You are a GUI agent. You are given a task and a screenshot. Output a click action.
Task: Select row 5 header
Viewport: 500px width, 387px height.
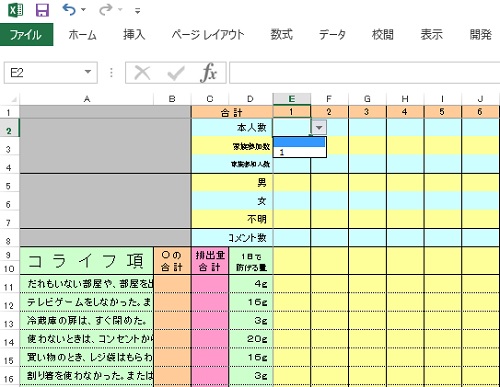tap(9, 183)
